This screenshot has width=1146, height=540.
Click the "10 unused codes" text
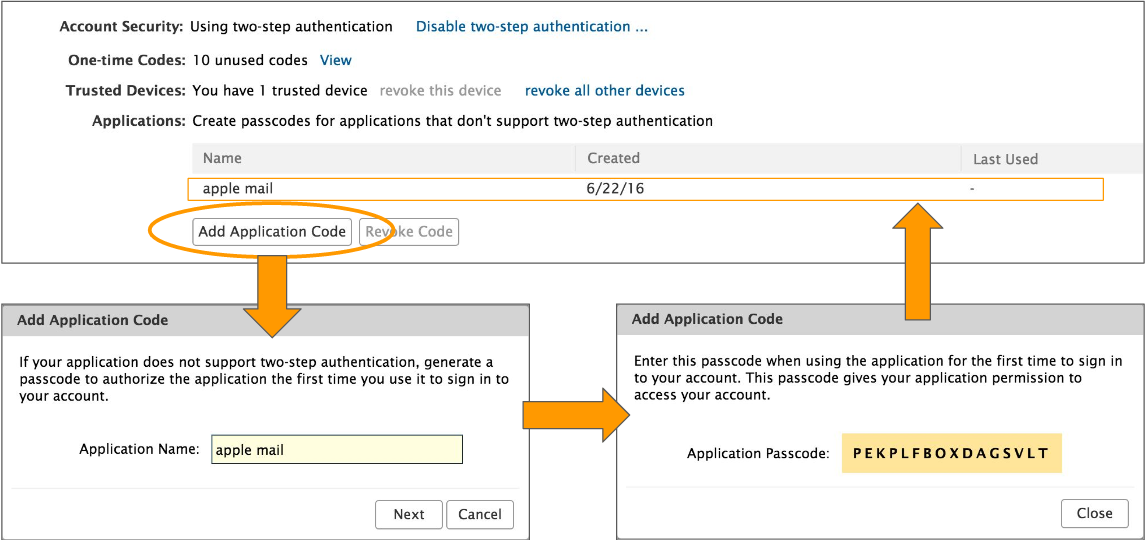coord(250,61)
